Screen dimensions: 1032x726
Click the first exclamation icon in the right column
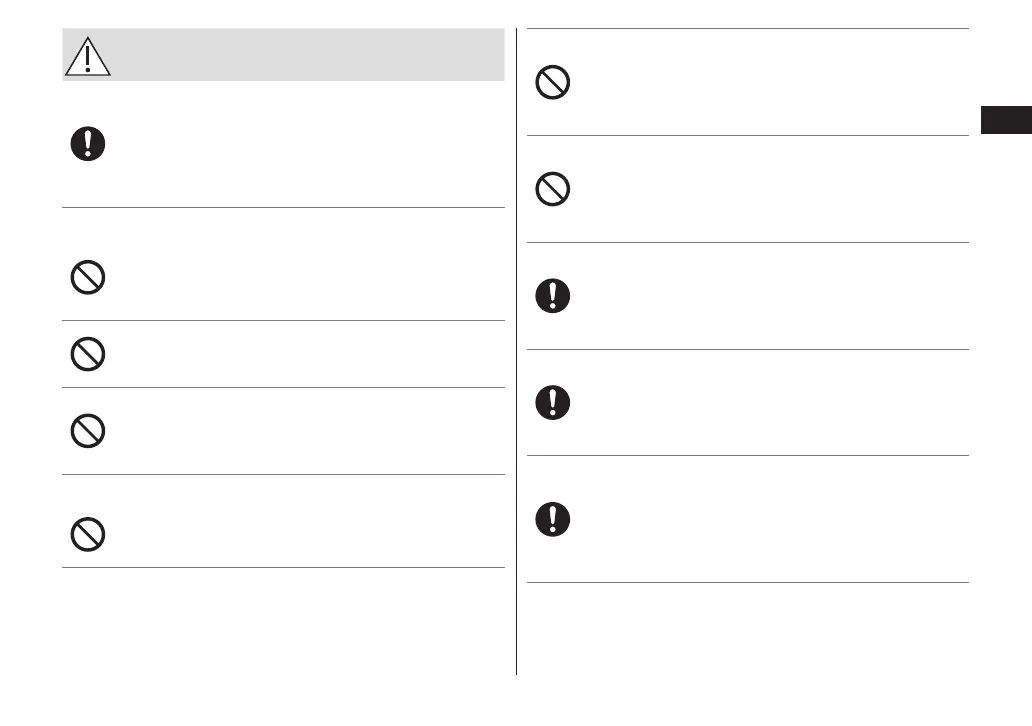[x=553, y=295]
